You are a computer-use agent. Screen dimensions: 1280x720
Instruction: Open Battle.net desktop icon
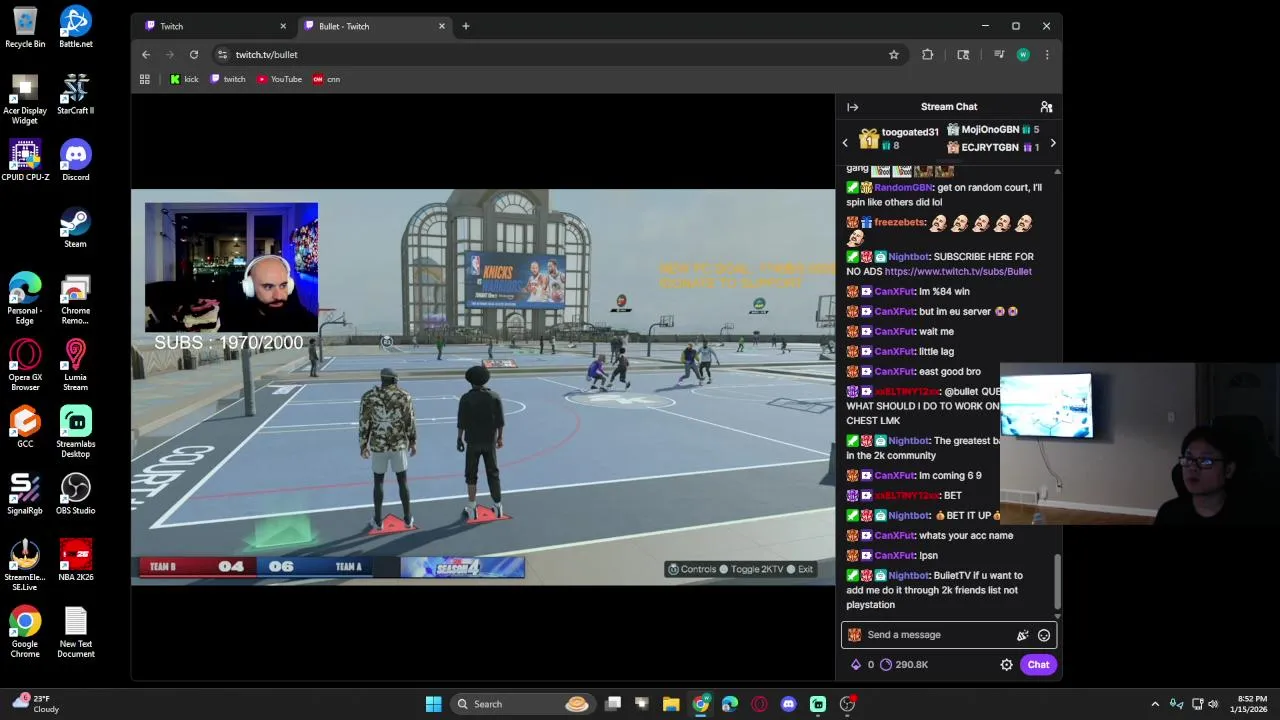pyautogui.click(x=75, y=28)
